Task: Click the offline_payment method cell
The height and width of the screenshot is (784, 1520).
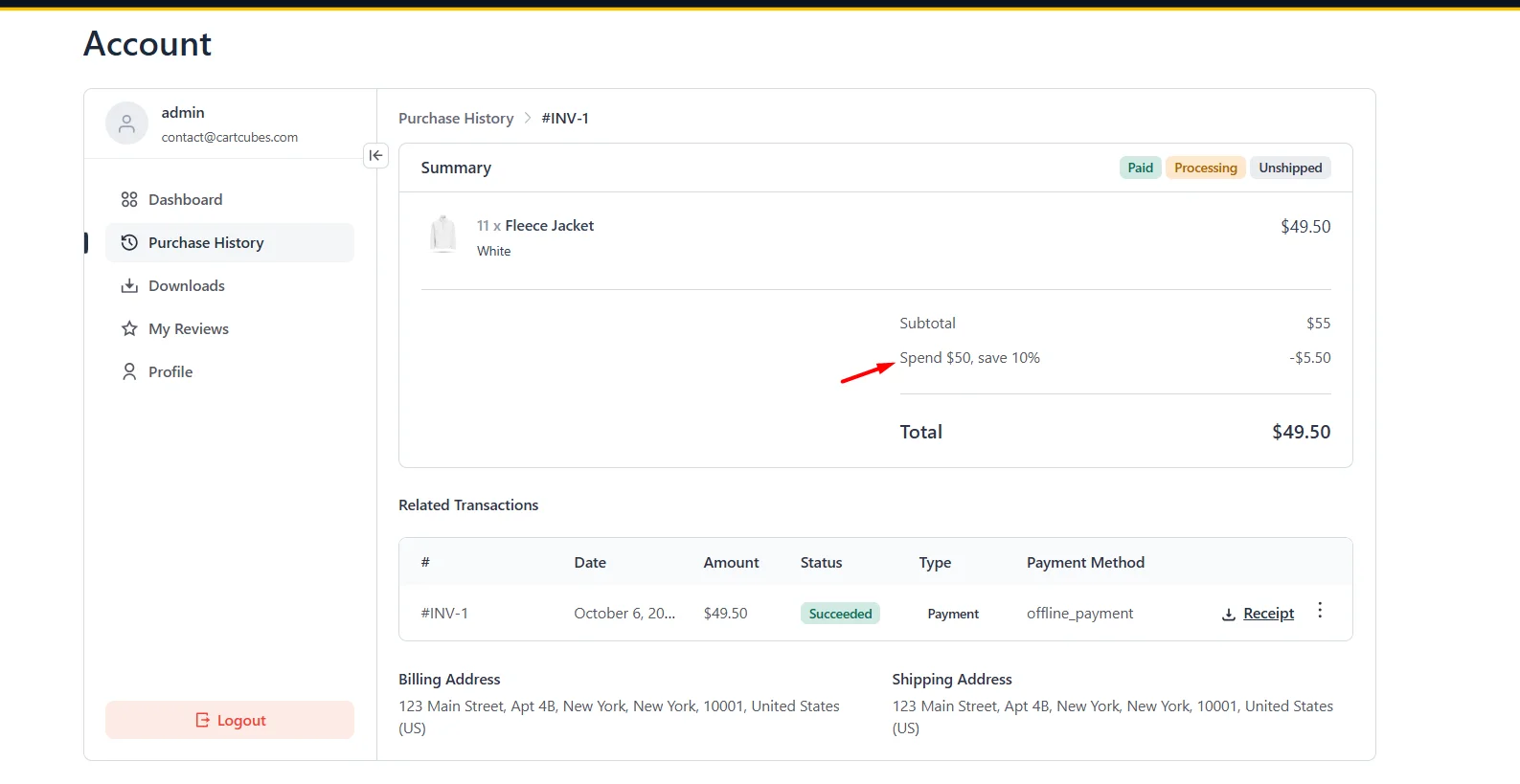Action: (1079, 614)
